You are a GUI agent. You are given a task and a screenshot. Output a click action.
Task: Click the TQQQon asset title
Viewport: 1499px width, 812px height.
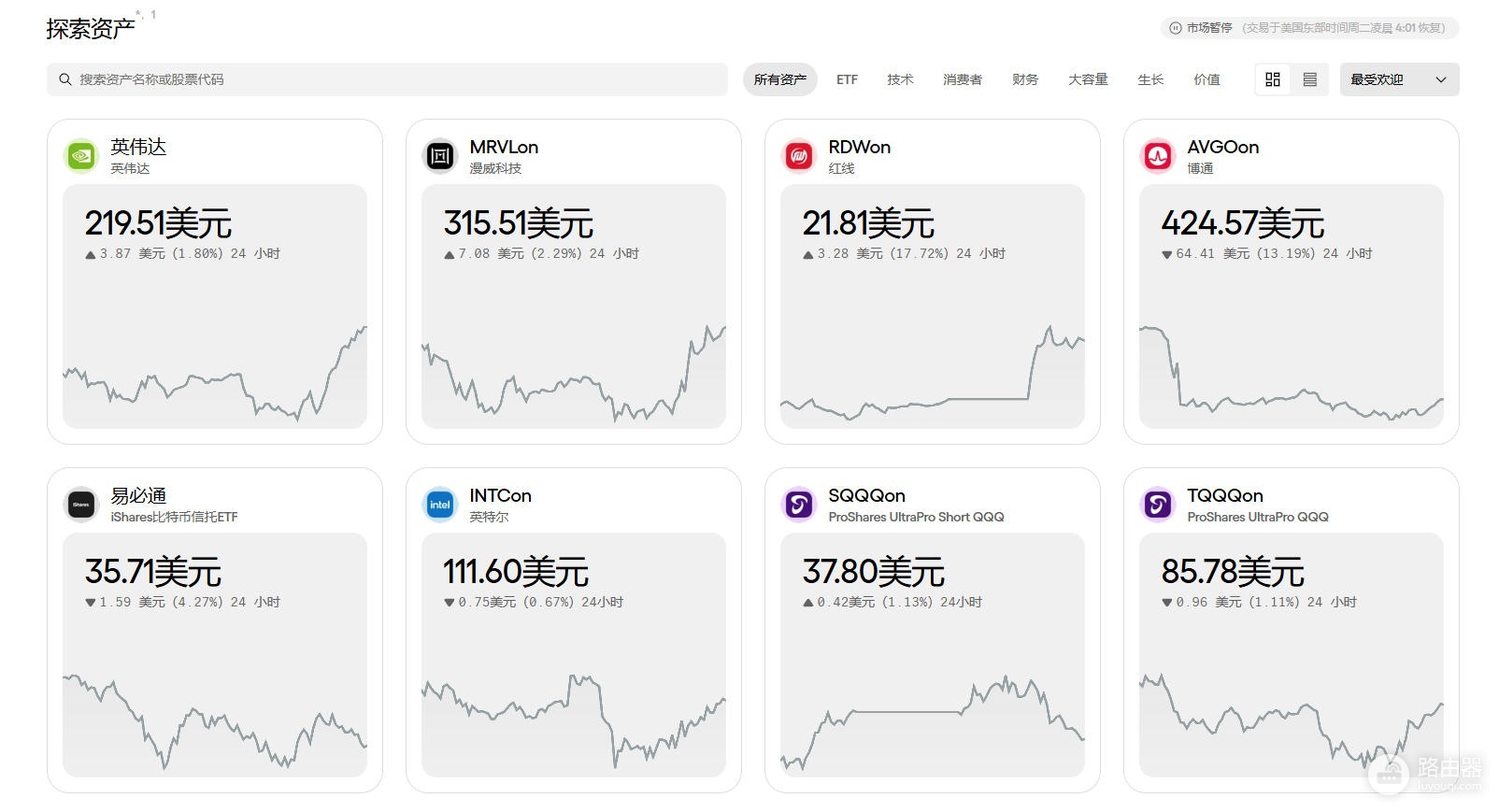[x=1224, y=495]
